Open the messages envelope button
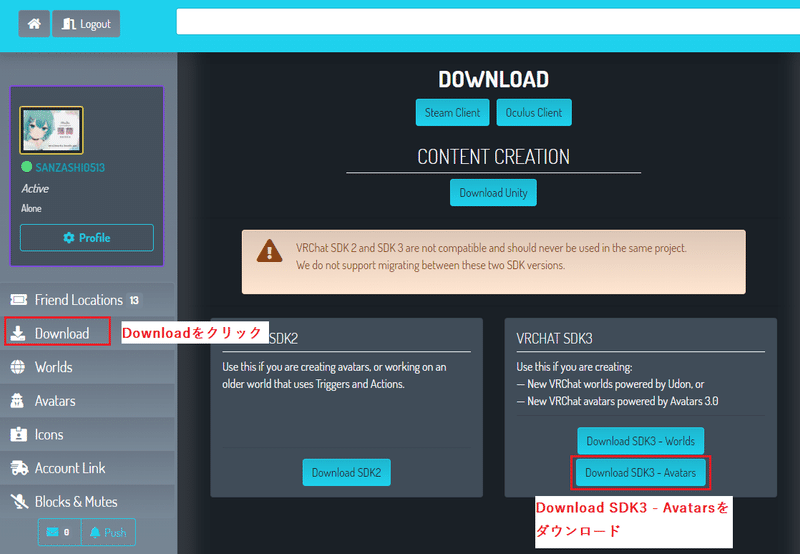Viewport: 800px width, 554px height. click(59, 533)
